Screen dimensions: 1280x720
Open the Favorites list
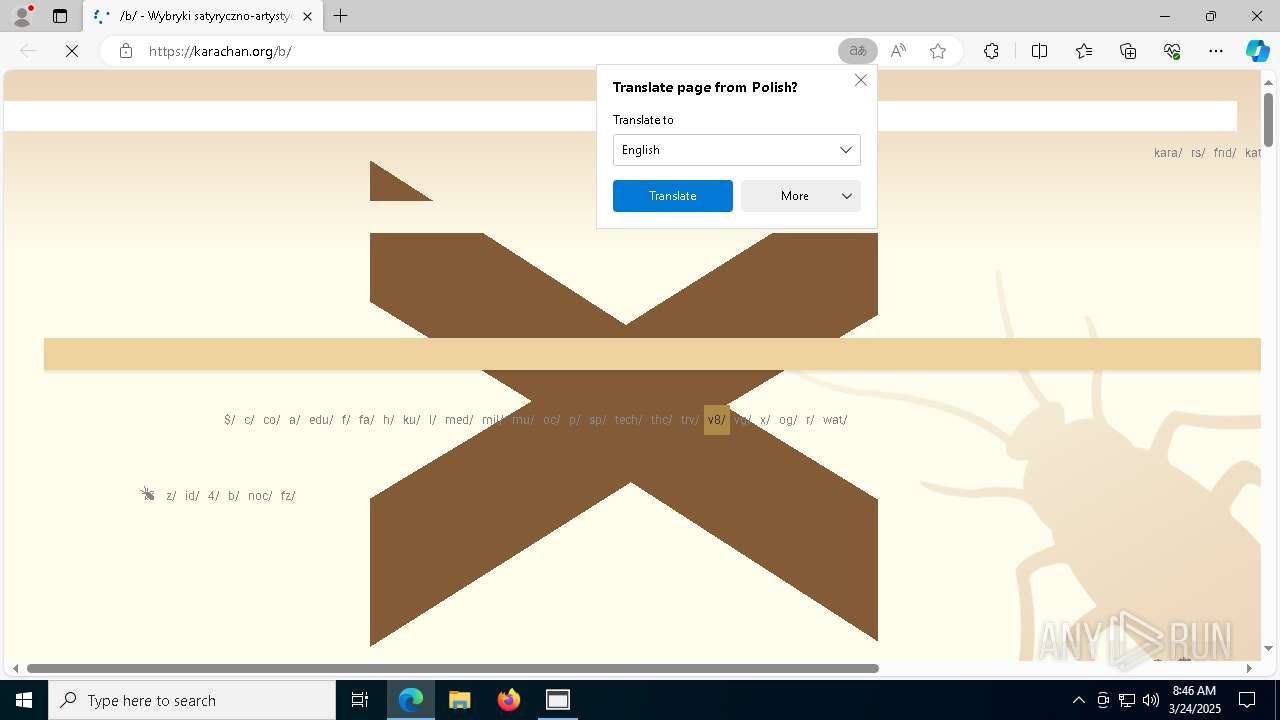1084,51
